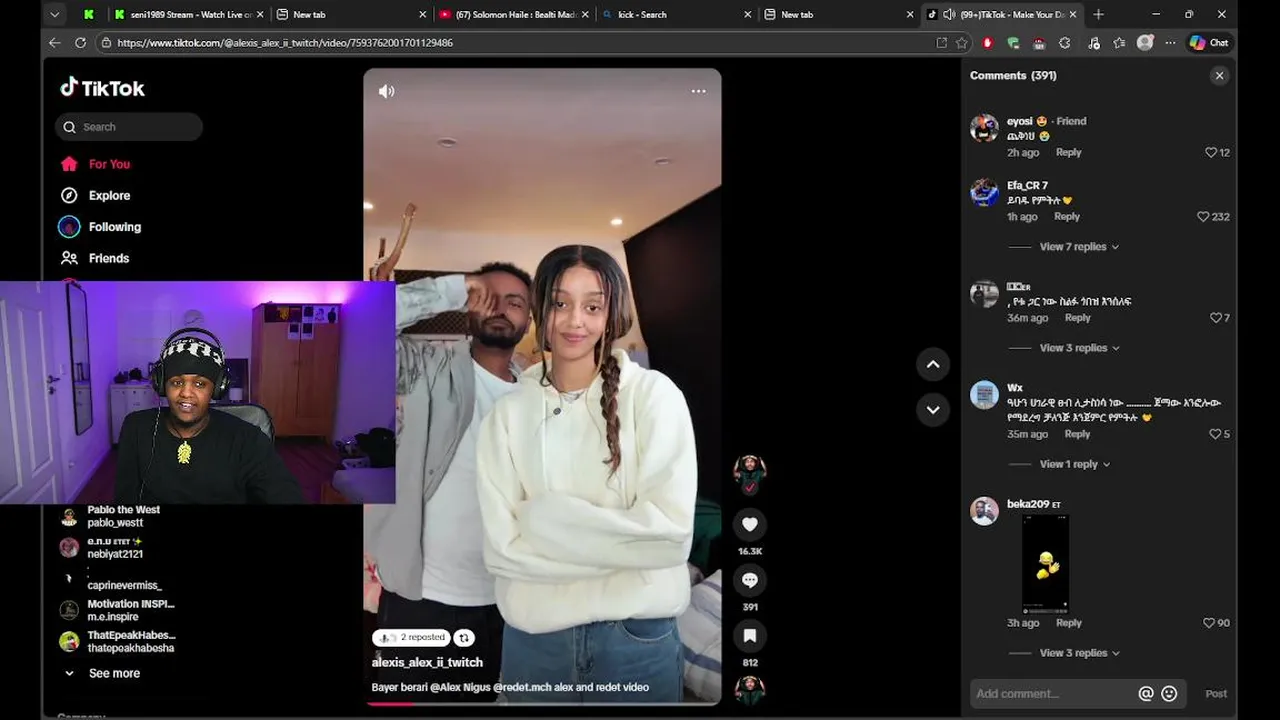Reply to Efa_CR 7's comment
This screenshot has width=1280, height=720.
pyautogui.click(x=1067, y=217)
